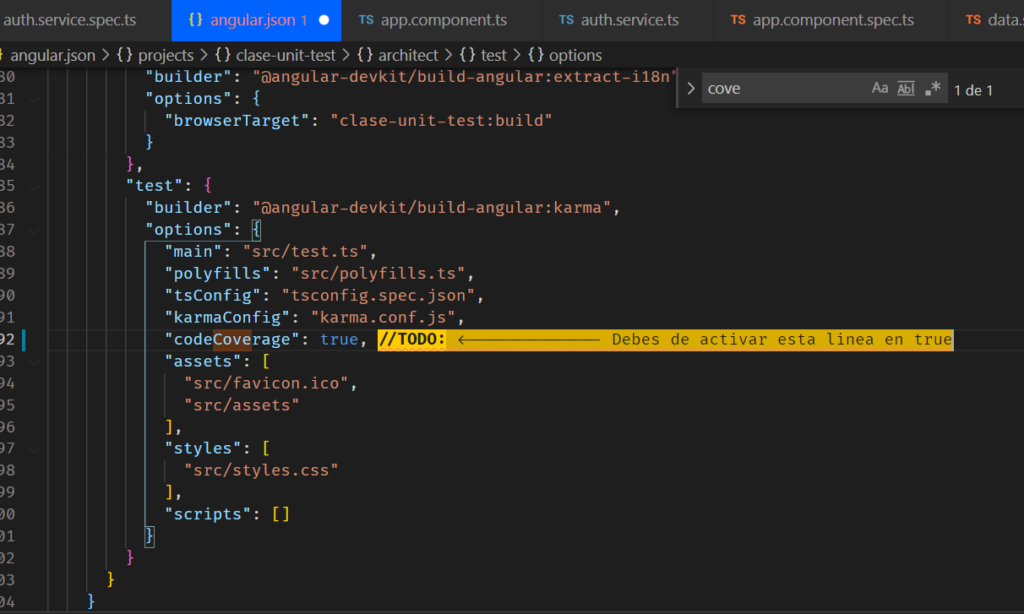Select 'projects' in the breadcrumb path
Viewport: 1024px width, 614px height.
point(164,55)
